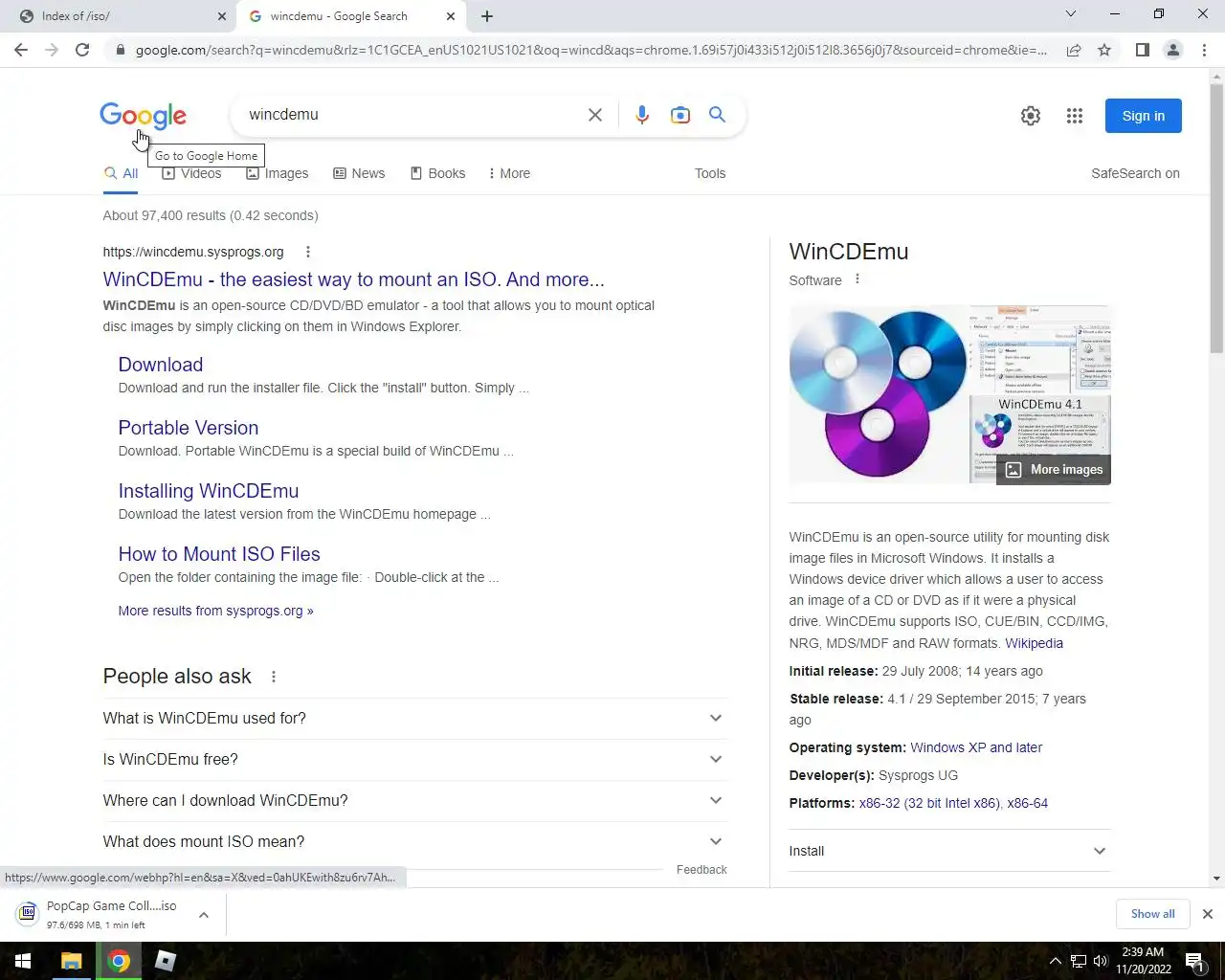Open the Download sitelink
This screenshot has height=980, width=1225.
[x=161, y=365]
